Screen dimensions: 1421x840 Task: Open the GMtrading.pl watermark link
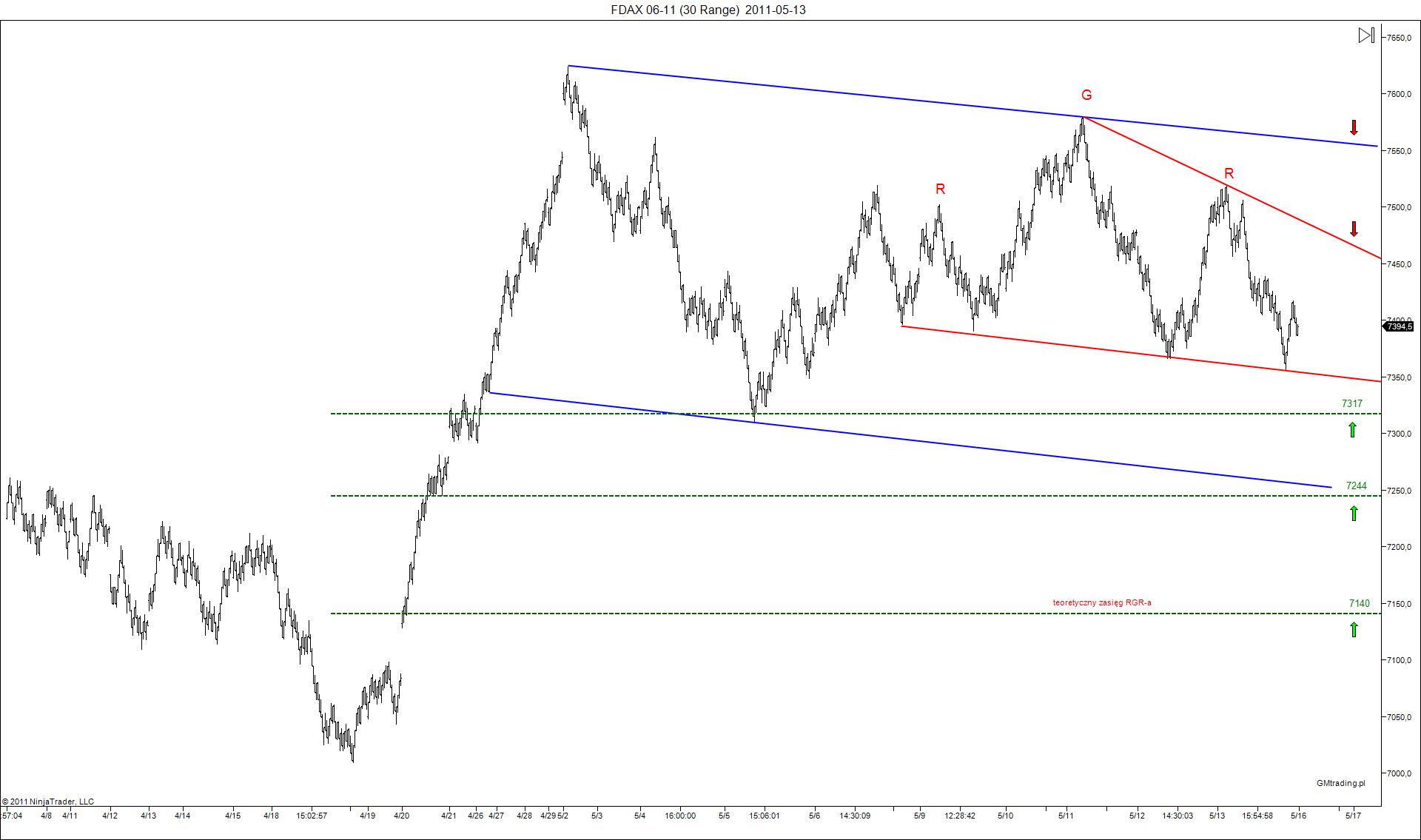point(1340,783)
